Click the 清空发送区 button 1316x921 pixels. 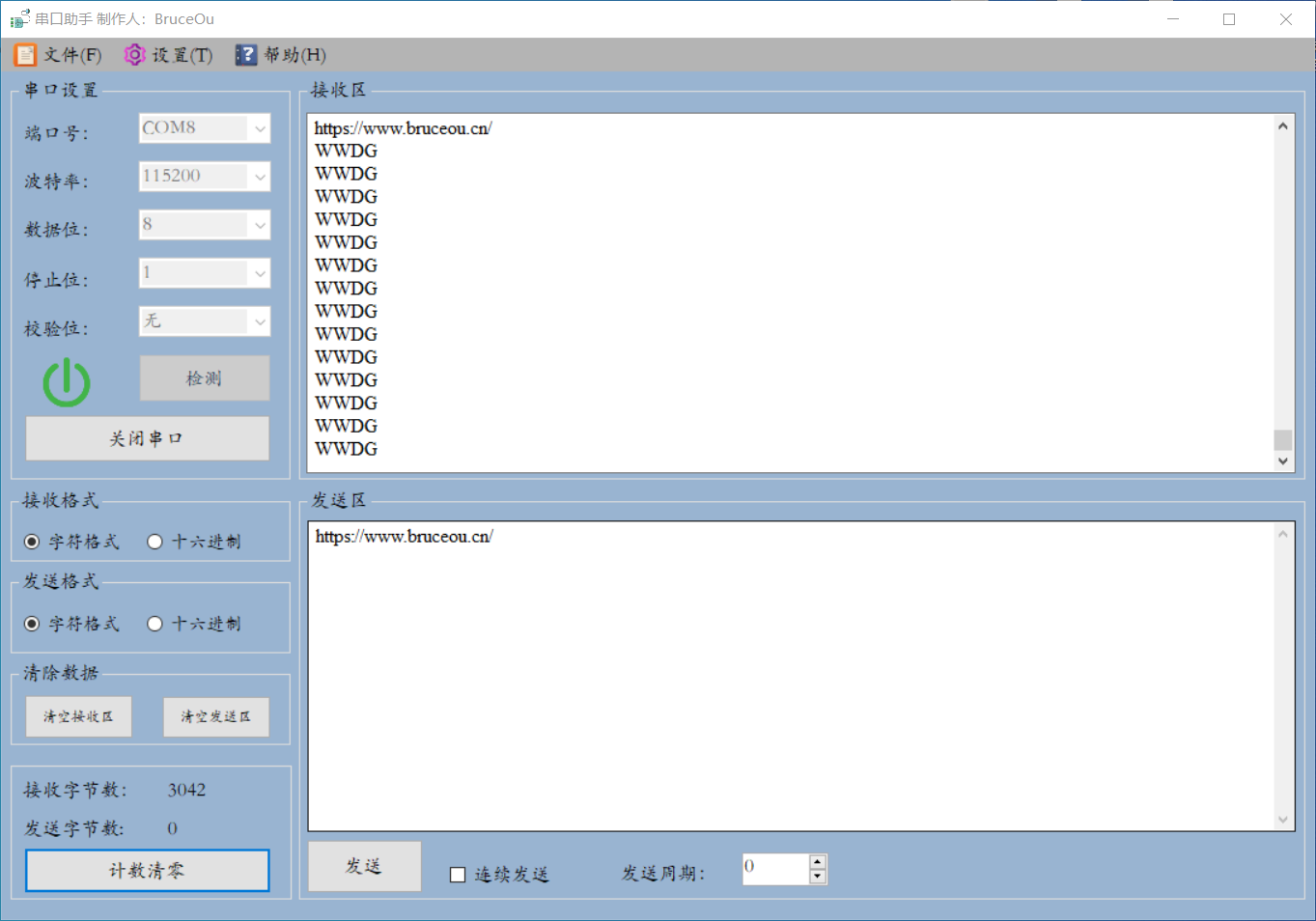[x=216, y=717]
